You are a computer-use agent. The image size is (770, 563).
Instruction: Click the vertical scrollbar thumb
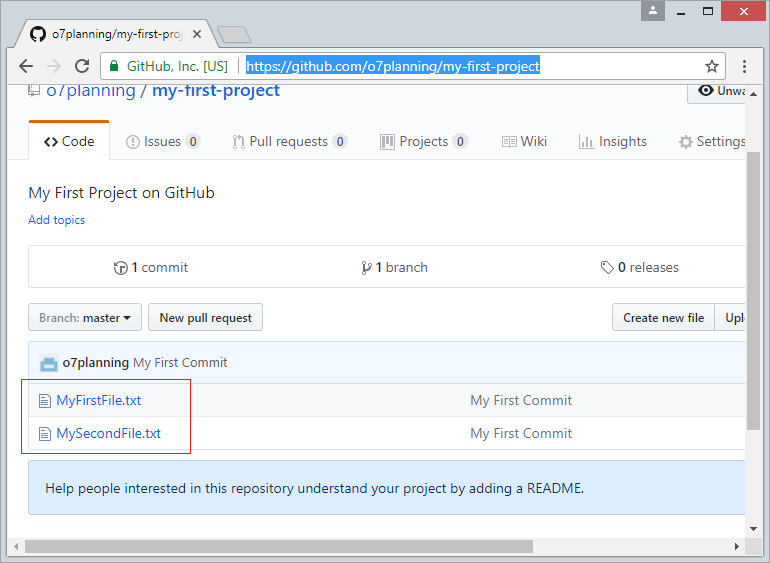pos(753,291)
